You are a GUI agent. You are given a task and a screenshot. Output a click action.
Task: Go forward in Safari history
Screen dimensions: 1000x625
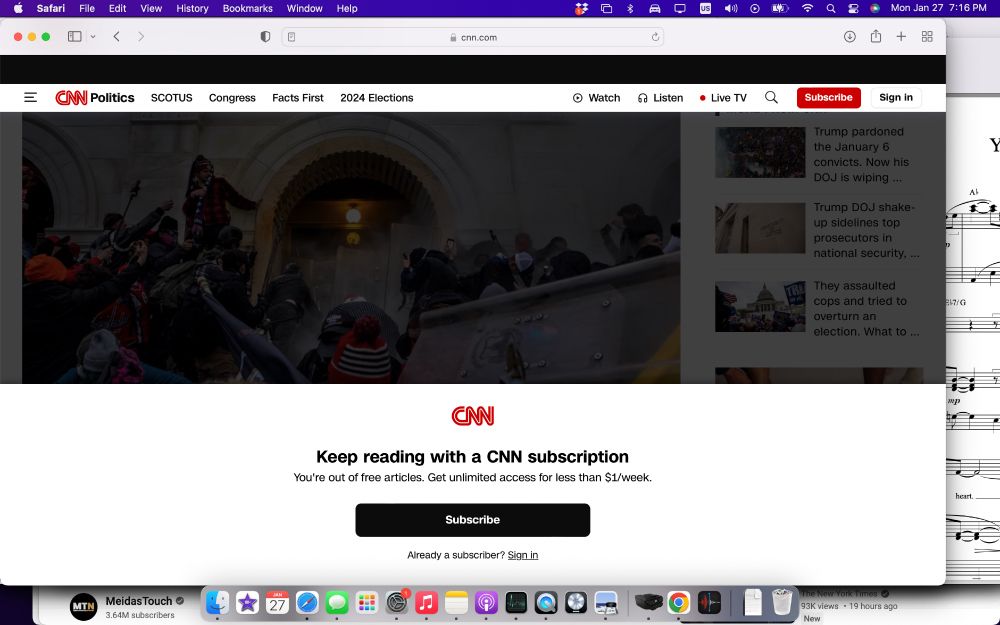click(141, 36)
